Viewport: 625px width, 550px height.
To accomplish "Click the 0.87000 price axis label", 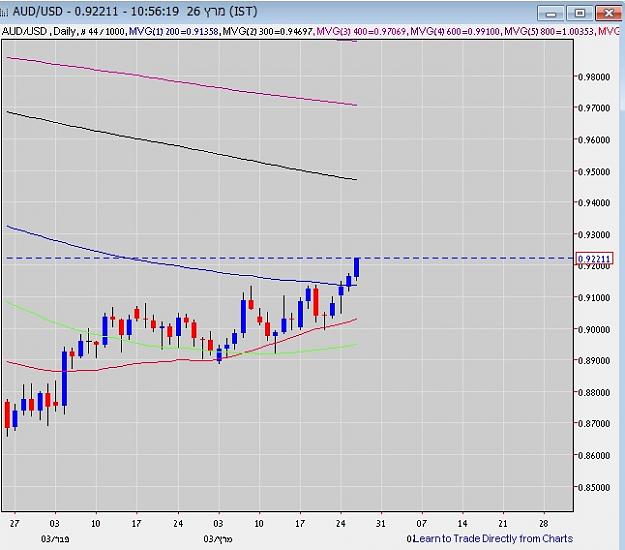I will pos(594,423).
